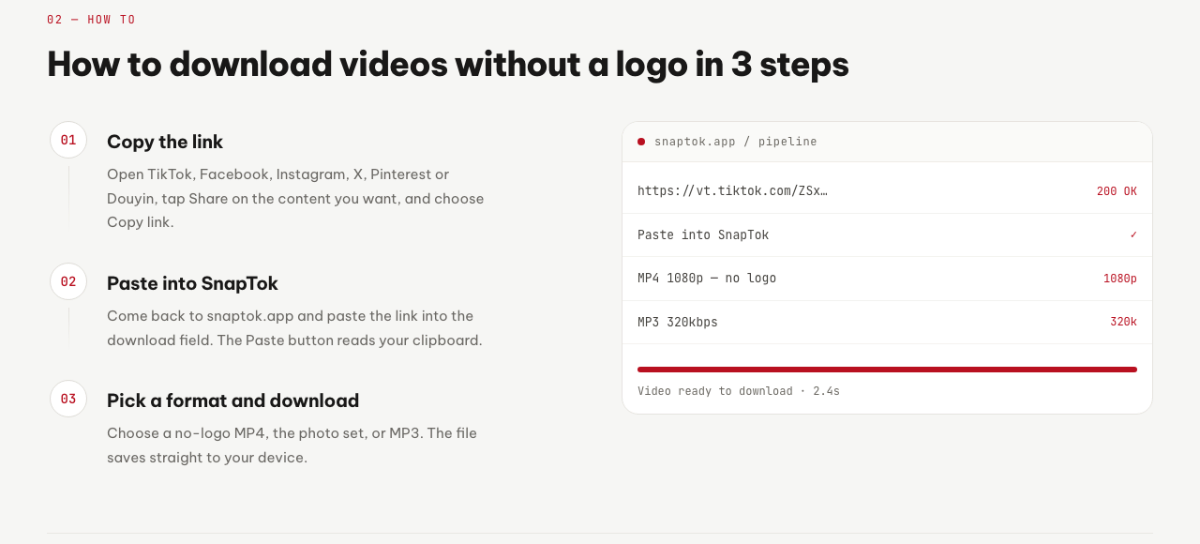Click "Video ready to download · 2.4s" status
This screenshot has height=544, width=1200.
(x=738, y=391)
